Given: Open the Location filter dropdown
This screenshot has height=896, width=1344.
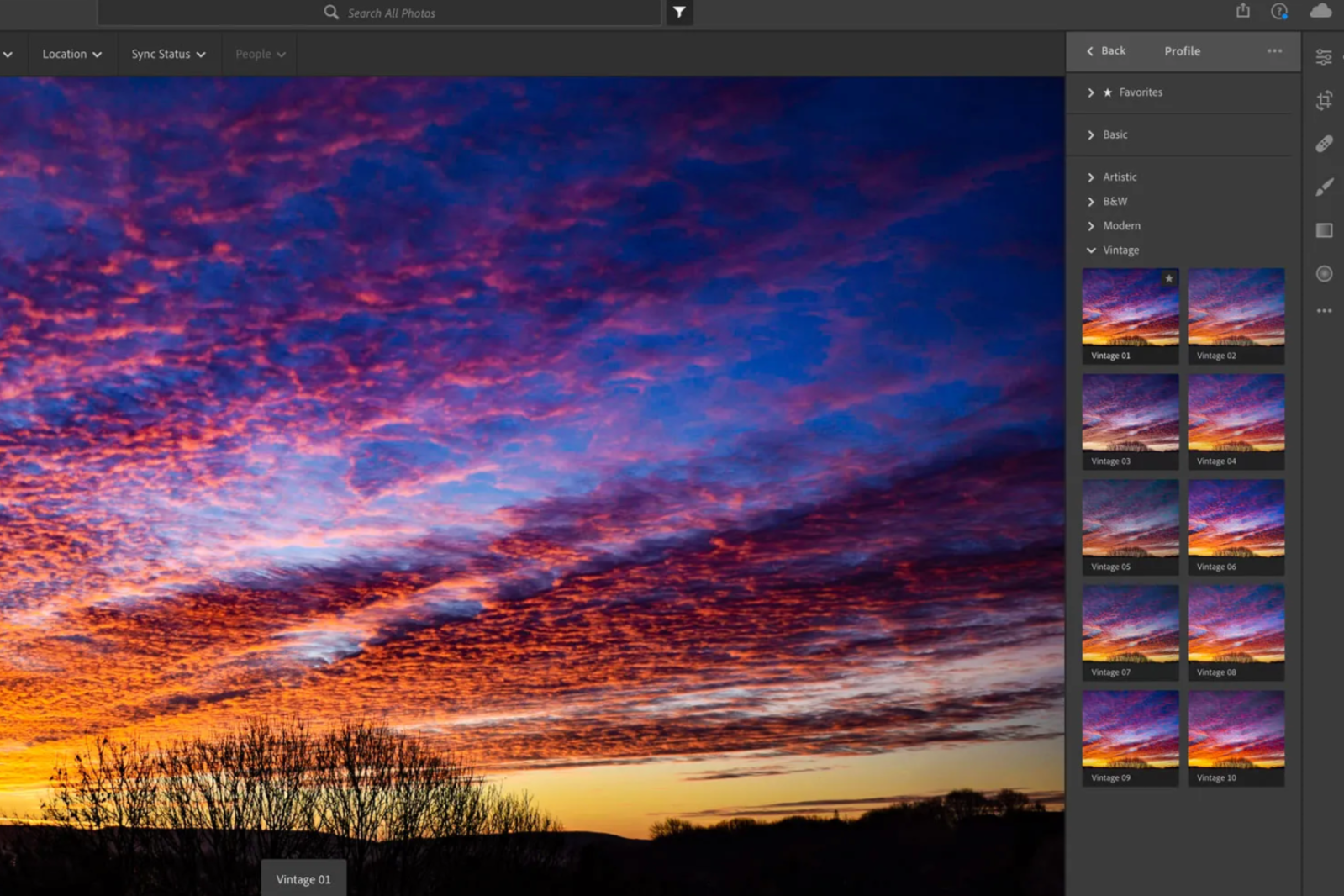Looking at the screenshot, I should click(71, 54).
